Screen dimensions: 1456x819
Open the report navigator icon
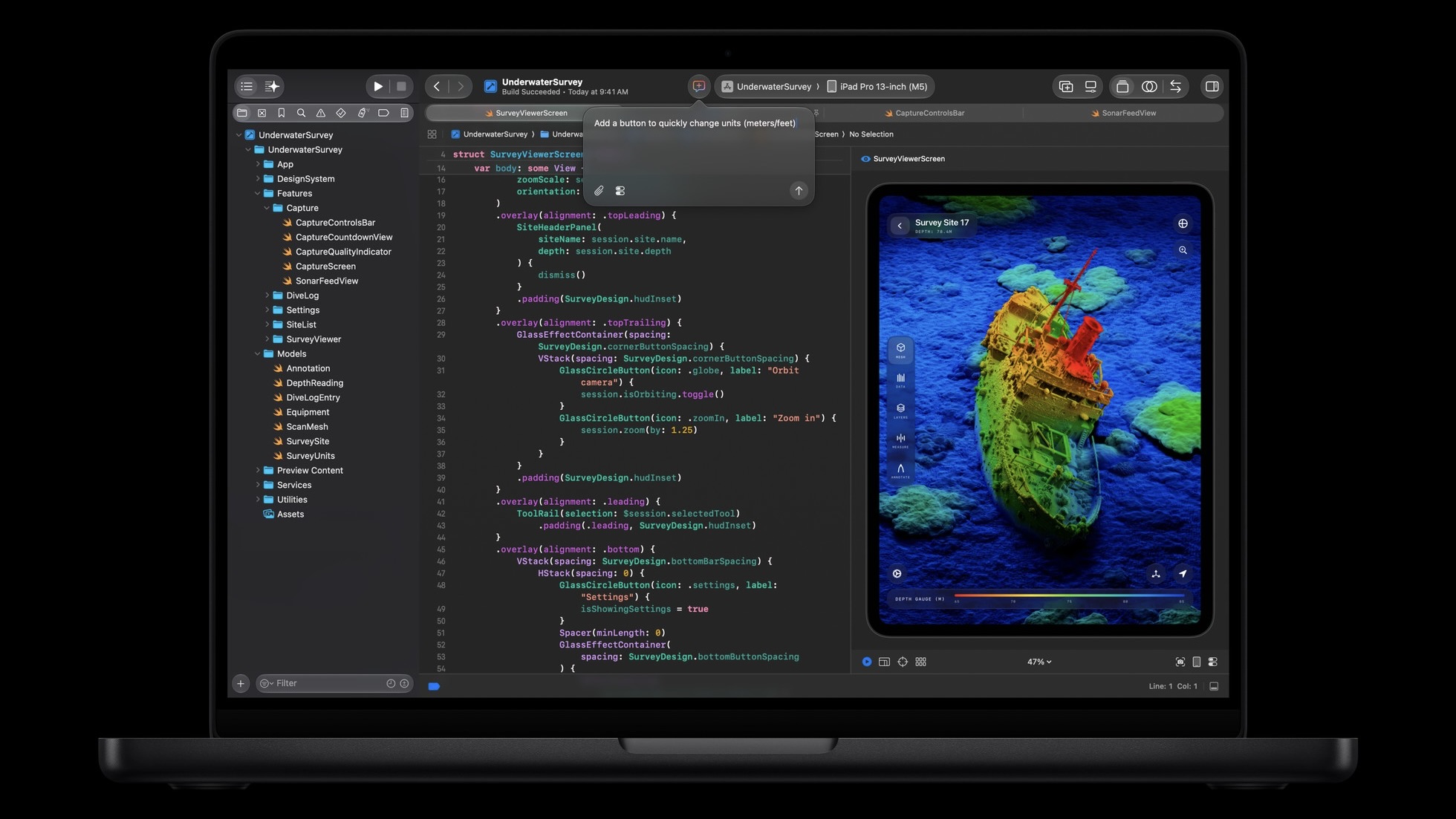404,113
